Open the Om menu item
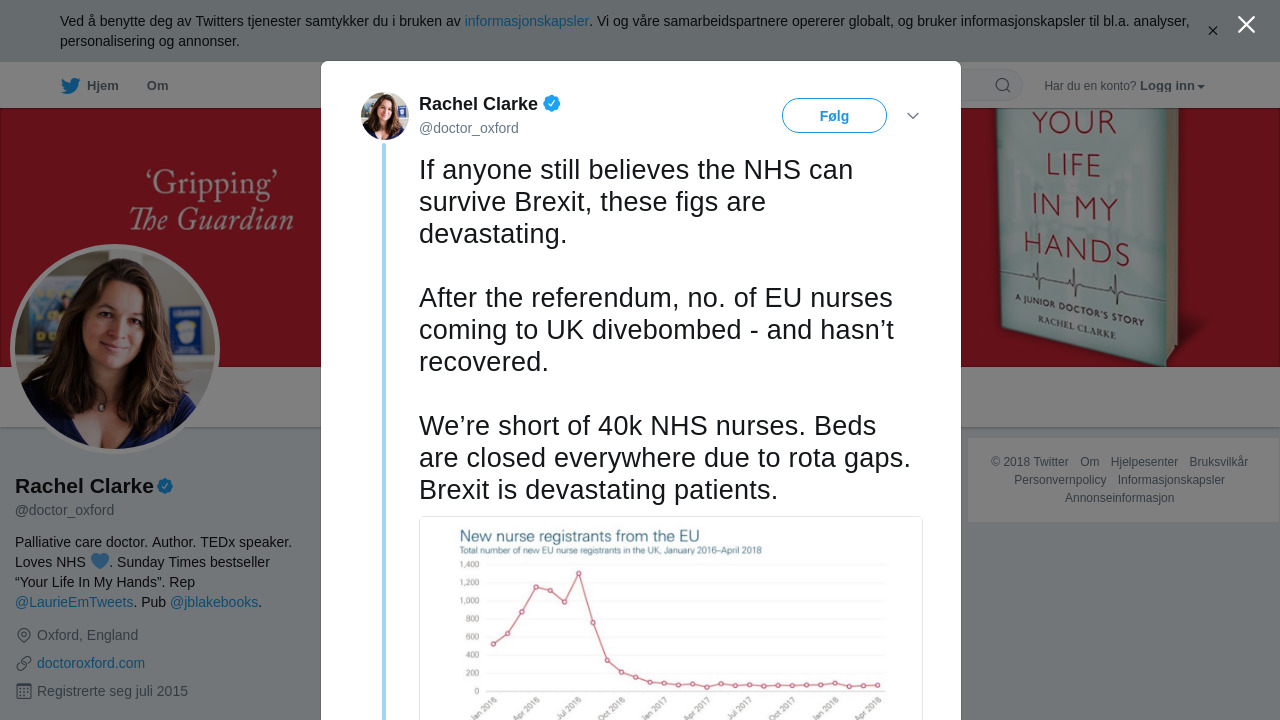This screenshot has width=1280, height=720. coord(157,86)
